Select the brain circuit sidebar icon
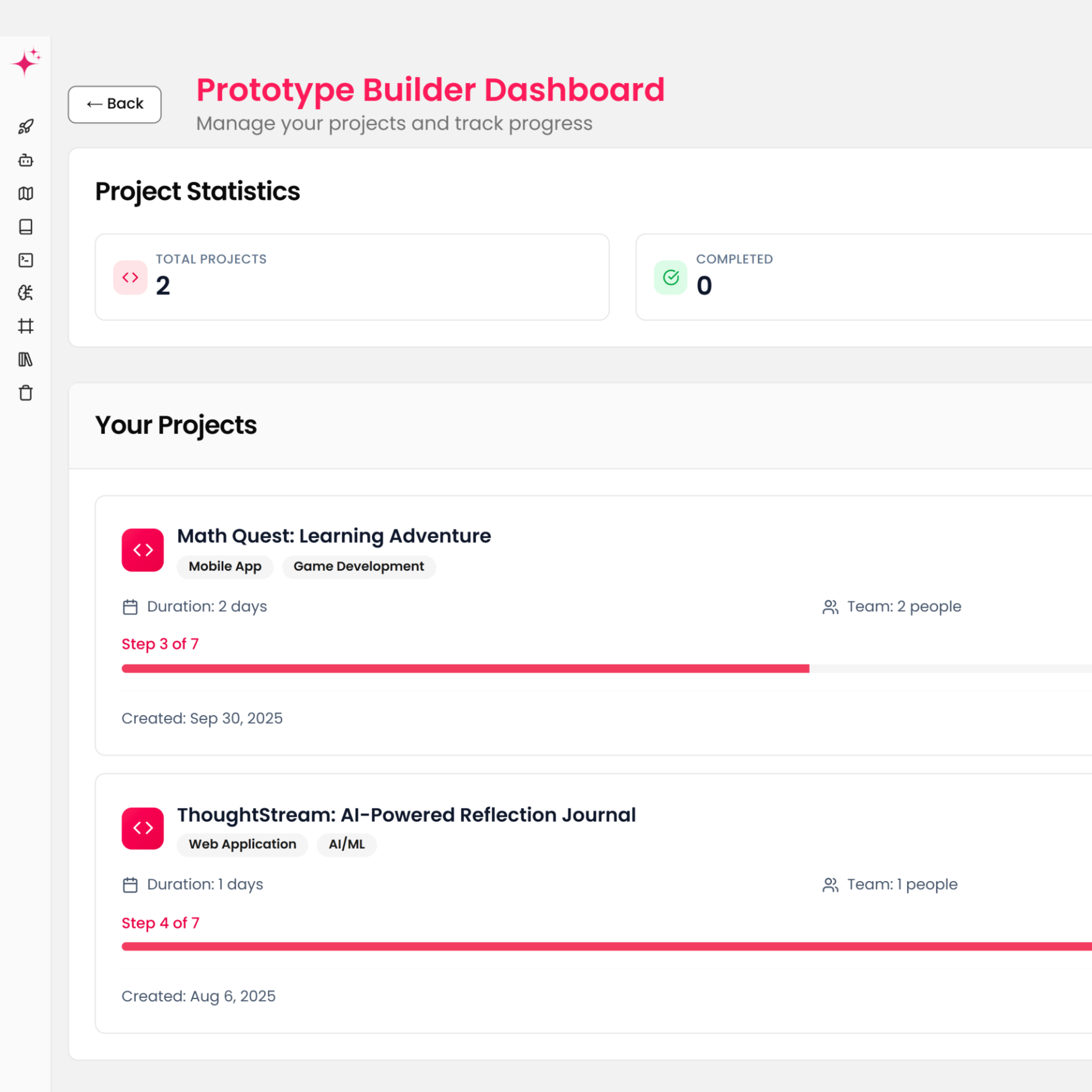 coord(26,293)
